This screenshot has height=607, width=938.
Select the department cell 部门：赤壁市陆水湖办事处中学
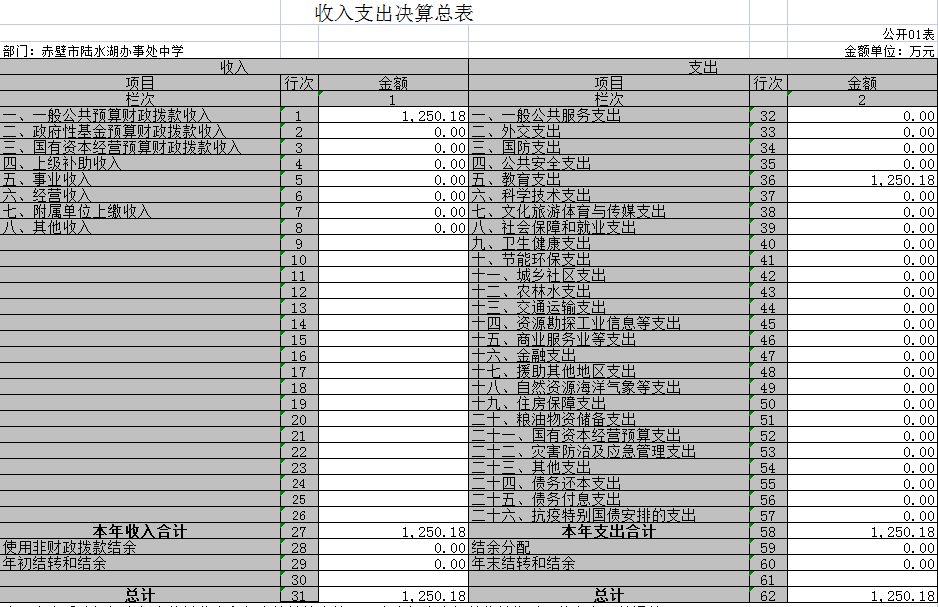click(x=93, y=51)
